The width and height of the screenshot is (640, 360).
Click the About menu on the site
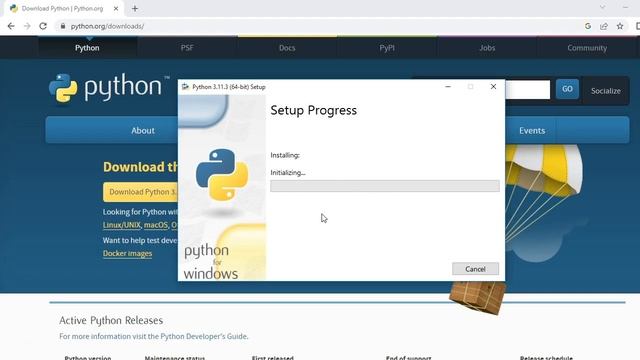tap(143, 131)
